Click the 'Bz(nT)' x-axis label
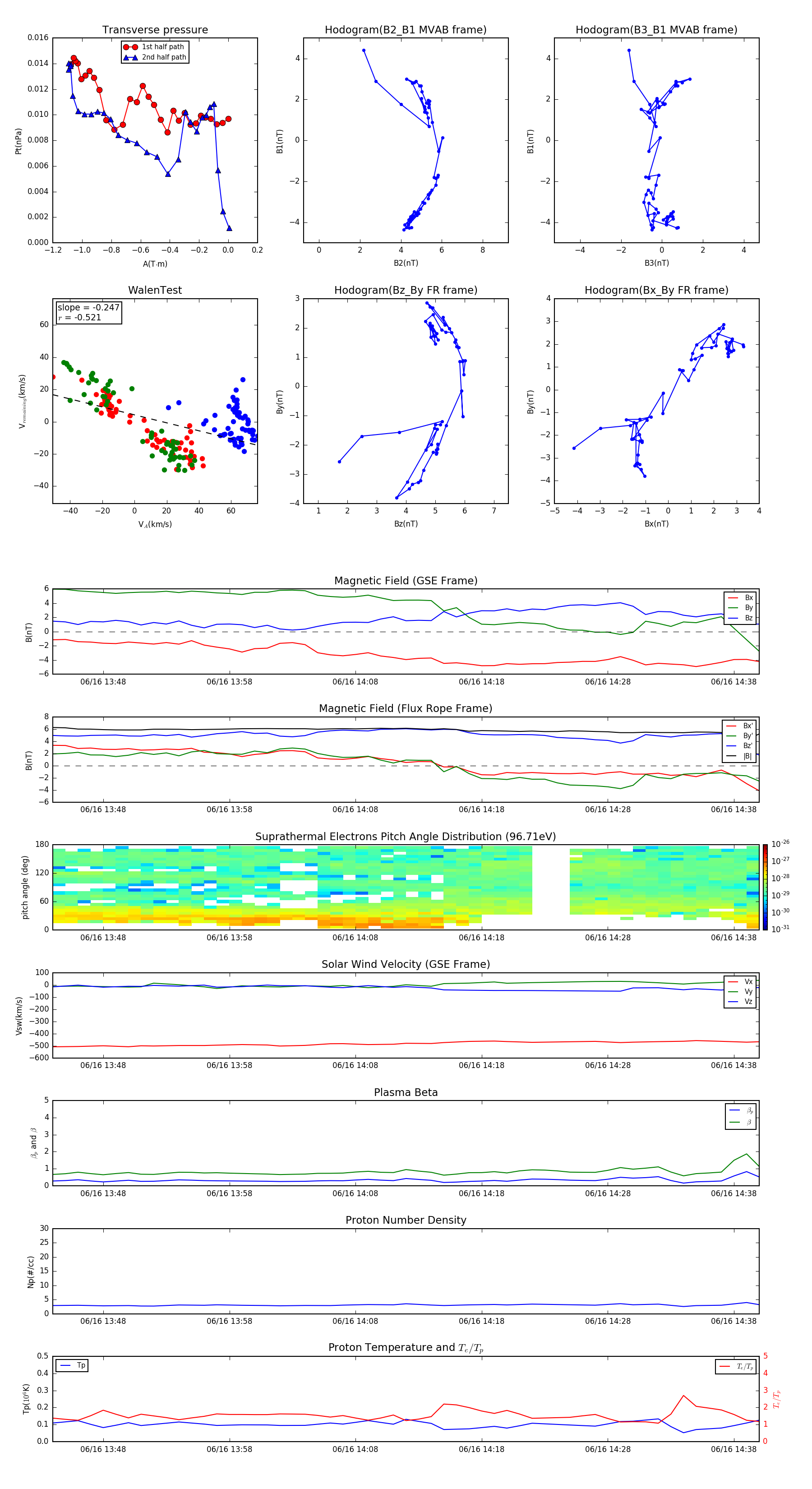 [x=406, y=524]
